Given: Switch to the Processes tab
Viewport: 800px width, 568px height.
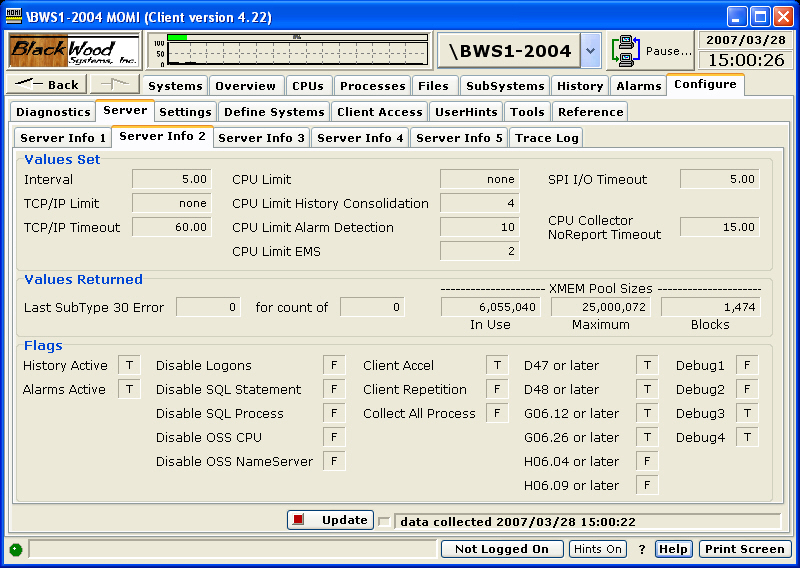Looking at the screenshot, I should 372,86.
